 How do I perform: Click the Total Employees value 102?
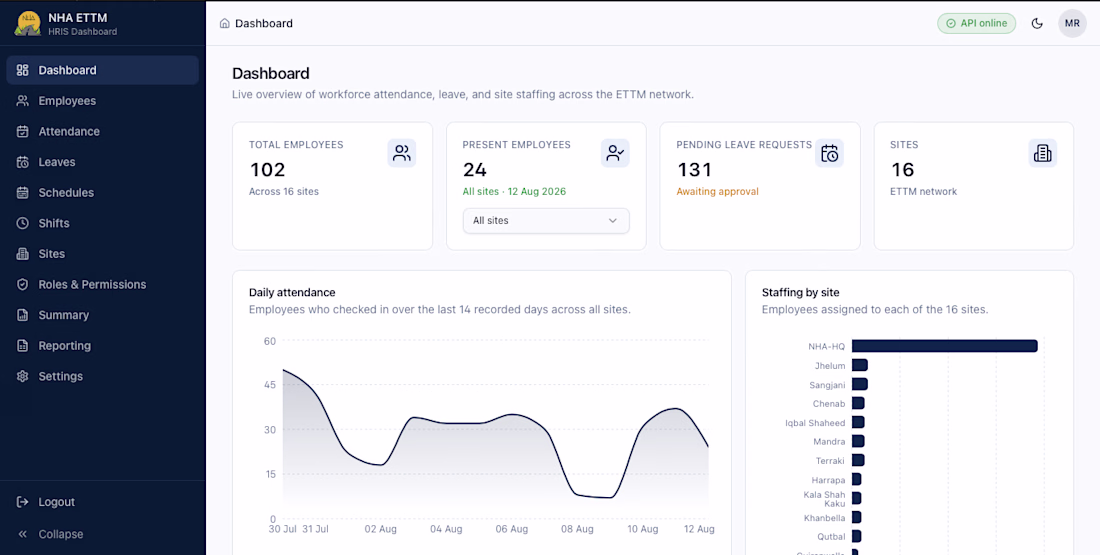click(267, 170)
